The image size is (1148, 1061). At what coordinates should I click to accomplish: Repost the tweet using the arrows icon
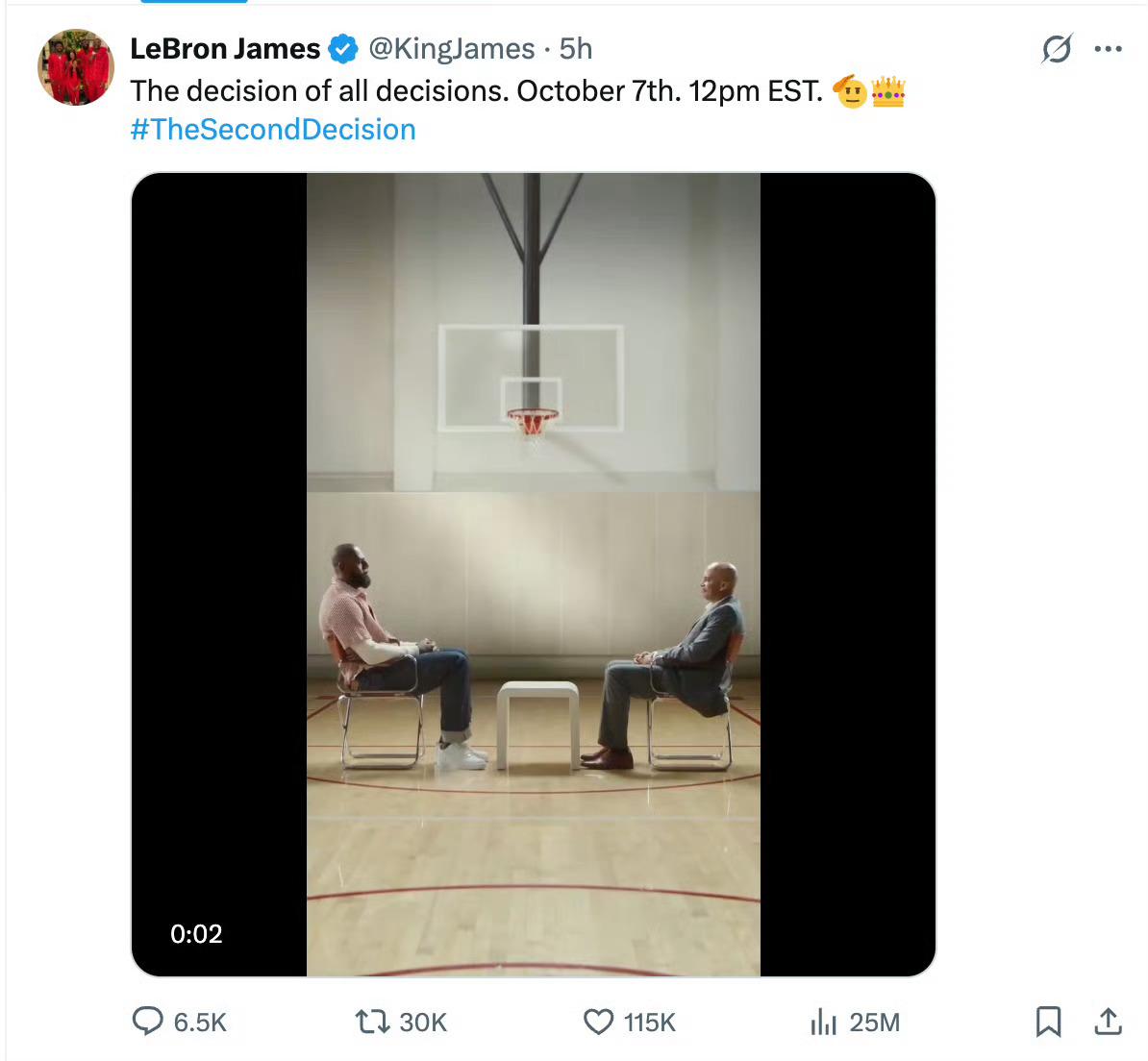tap(373, 1022)
